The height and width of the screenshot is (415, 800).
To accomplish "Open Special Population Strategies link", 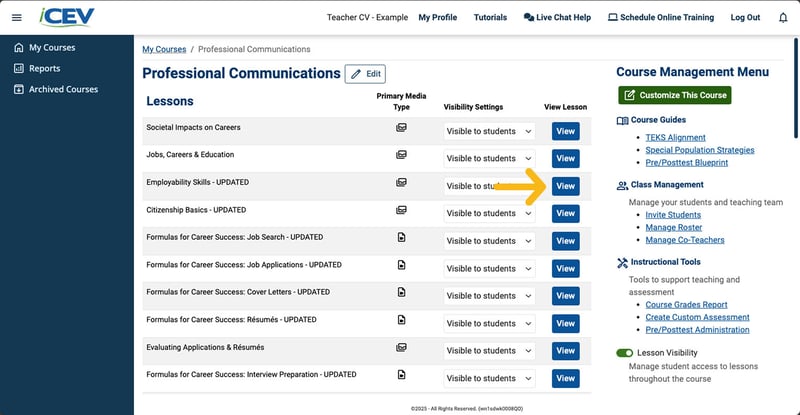I will (700, 150).
